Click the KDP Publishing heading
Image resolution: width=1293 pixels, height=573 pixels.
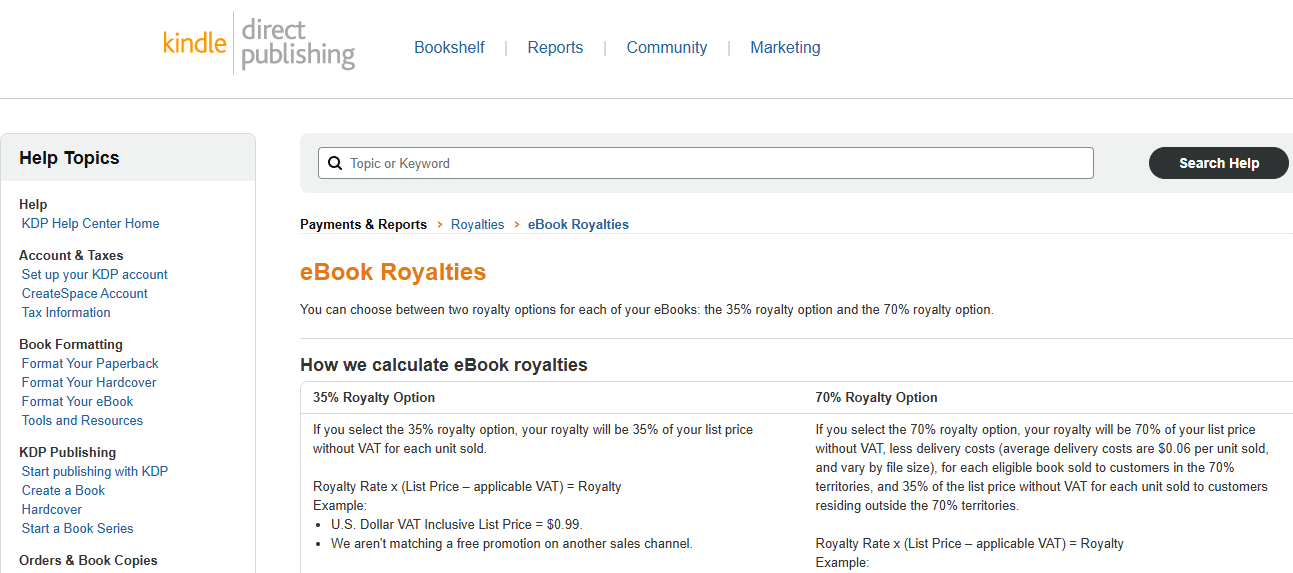pos(67,452)
